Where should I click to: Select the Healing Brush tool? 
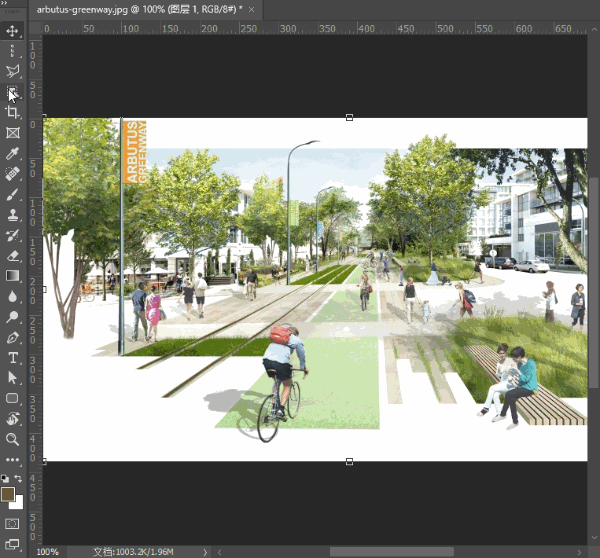pos(12,174)
